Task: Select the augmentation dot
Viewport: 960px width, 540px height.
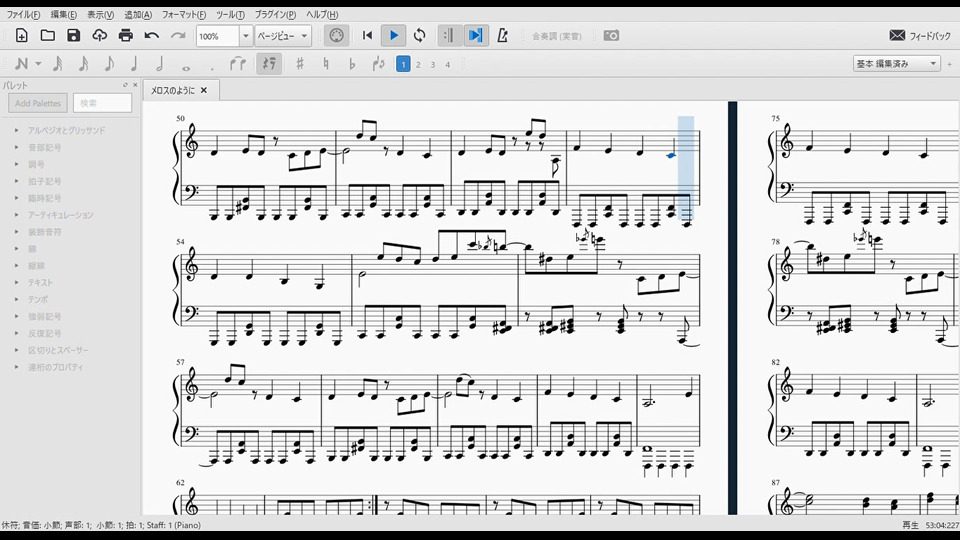Action: [x=212, y=67]
